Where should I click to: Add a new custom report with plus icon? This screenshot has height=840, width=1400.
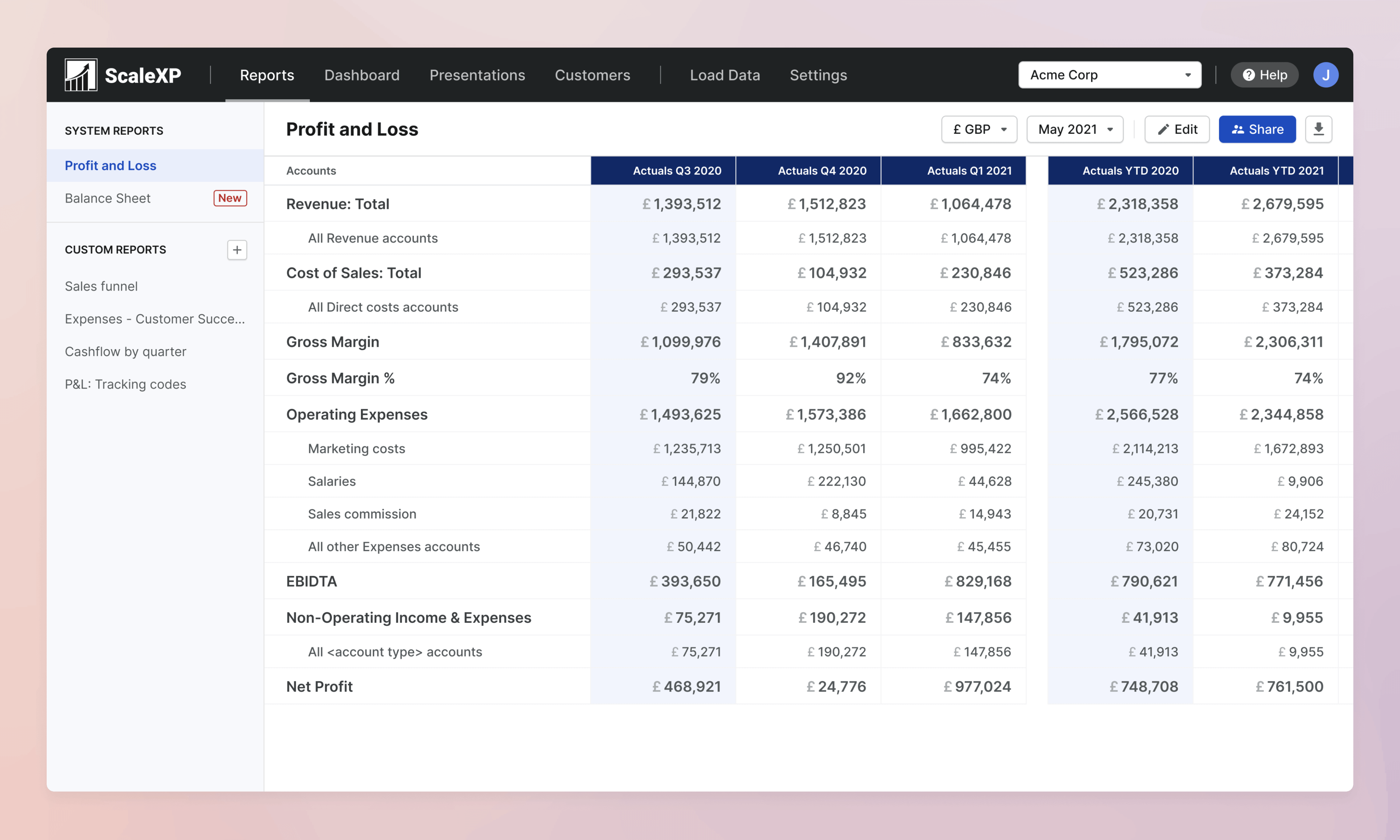pyautogui.click(x=236, y=250)
